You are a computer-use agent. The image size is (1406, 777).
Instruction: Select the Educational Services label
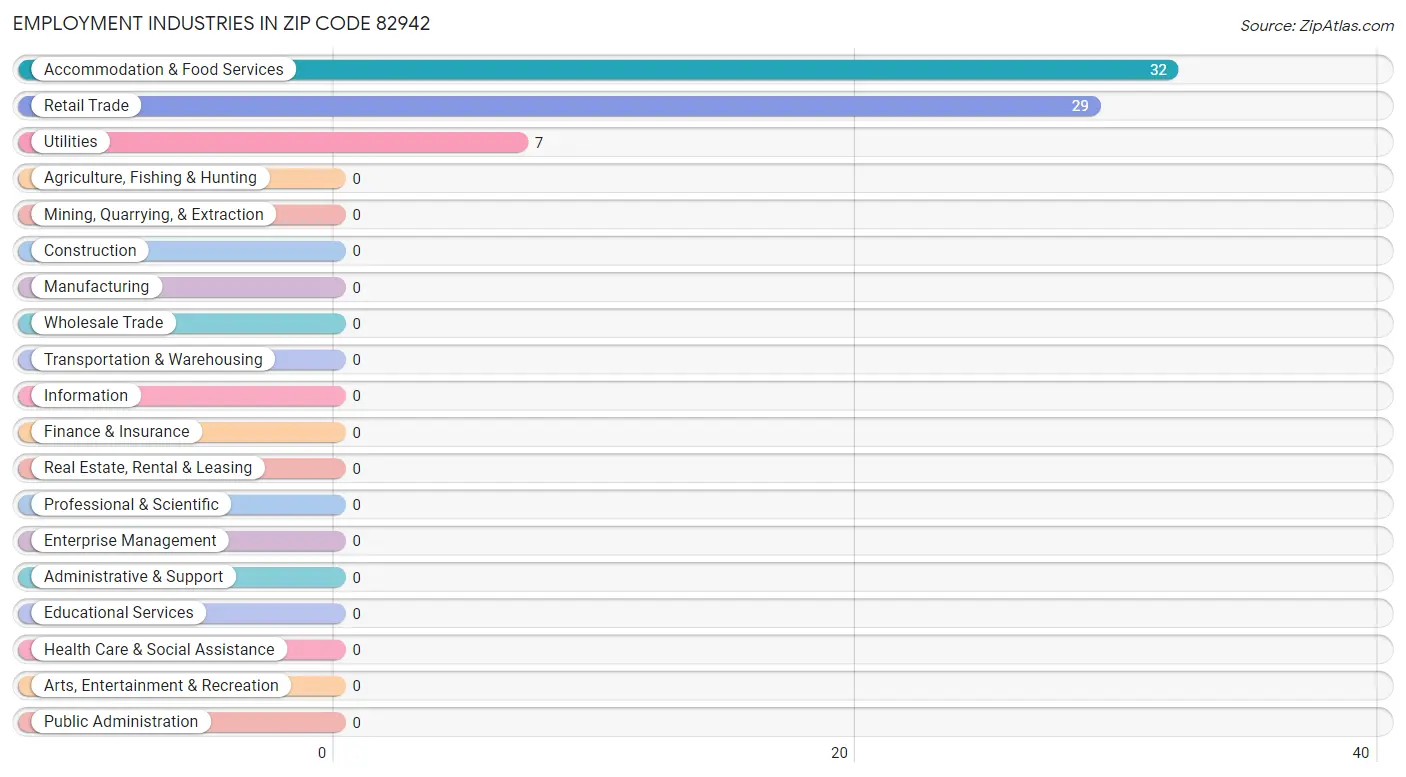pyautogui.click(x=119, y=613)
